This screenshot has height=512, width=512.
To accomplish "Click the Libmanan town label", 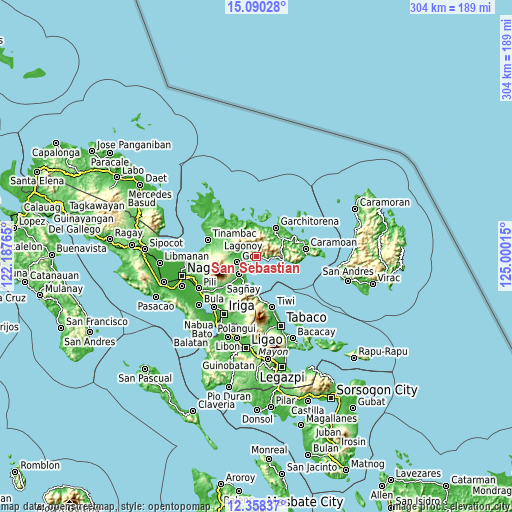I will 187,256.
